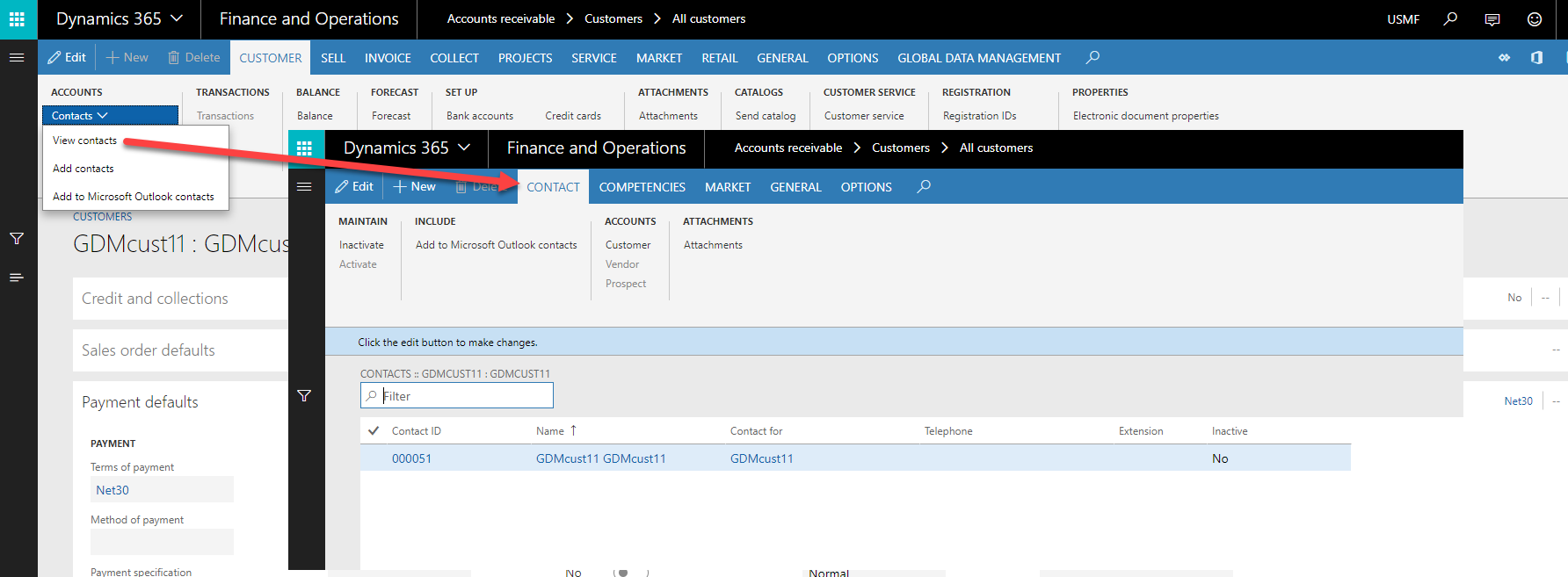1568x577 pixels.
Task: Click Customer under ACCOUNTS group
Action: (628, 245)
